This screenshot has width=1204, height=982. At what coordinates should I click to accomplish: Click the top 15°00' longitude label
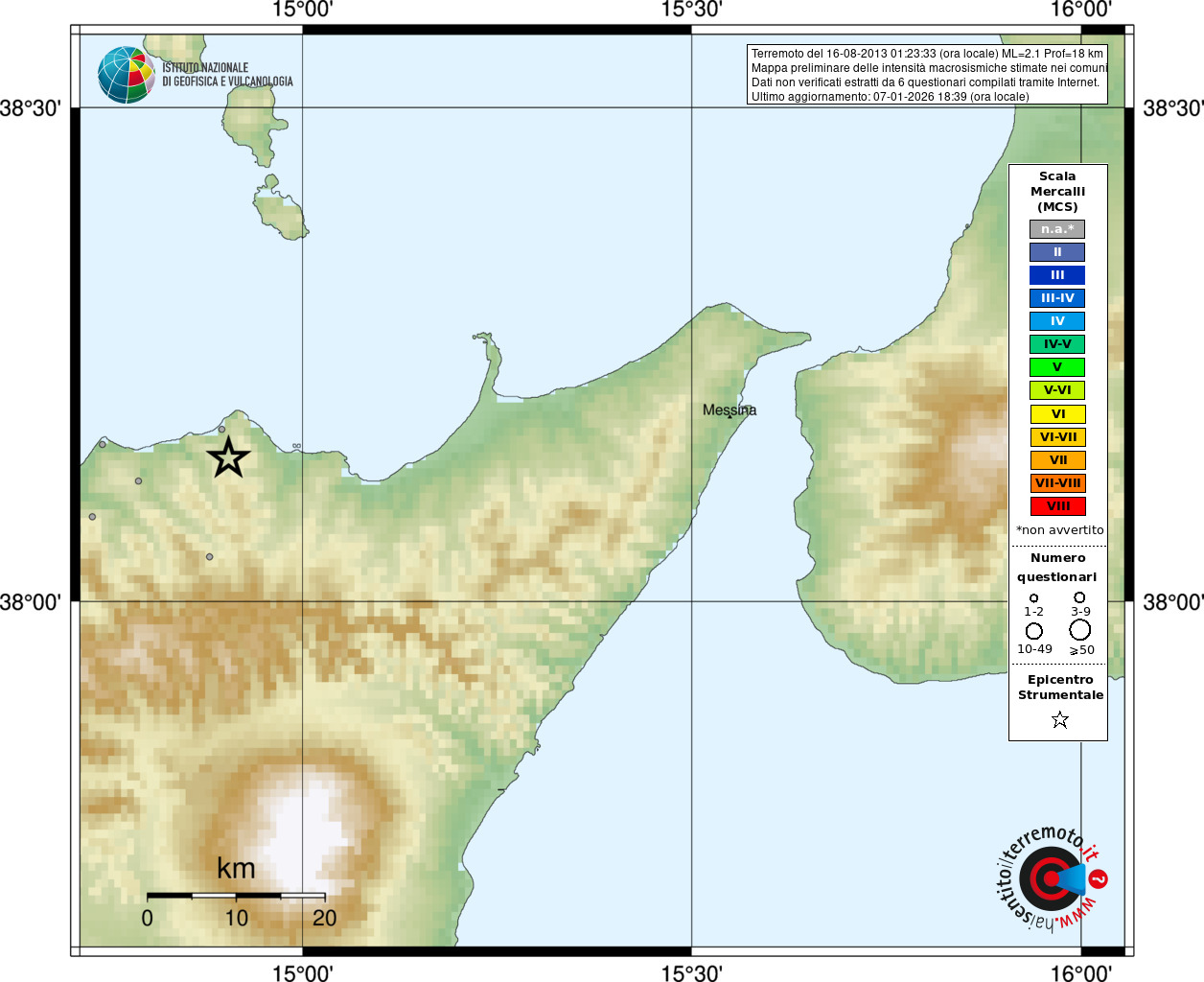pyautogui.click(x=302, y=10)
